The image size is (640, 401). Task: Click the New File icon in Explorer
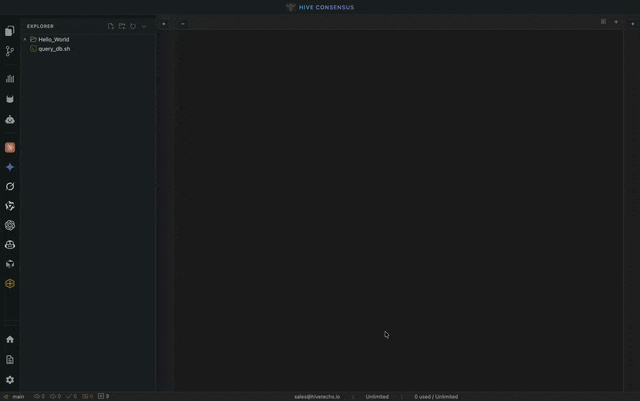tap(111, 26)
